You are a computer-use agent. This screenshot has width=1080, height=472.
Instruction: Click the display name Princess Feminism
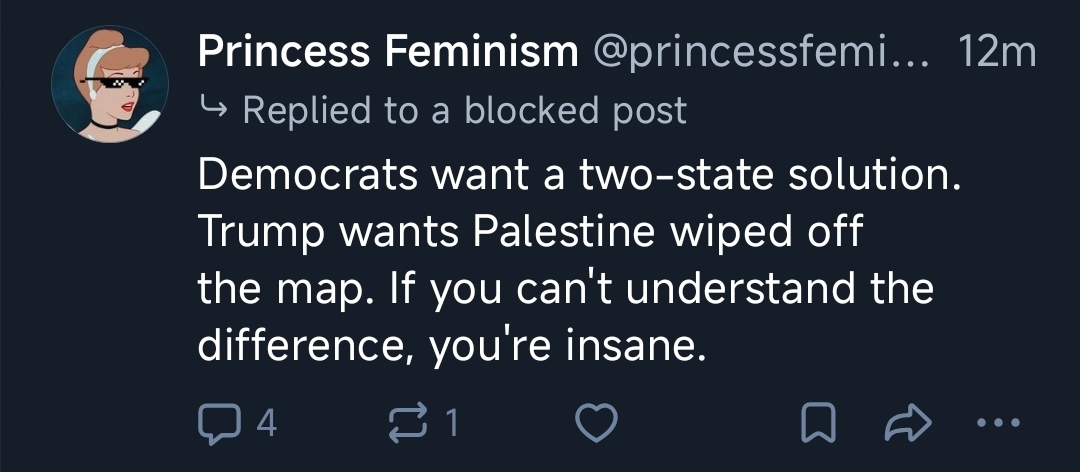[387, 52]
